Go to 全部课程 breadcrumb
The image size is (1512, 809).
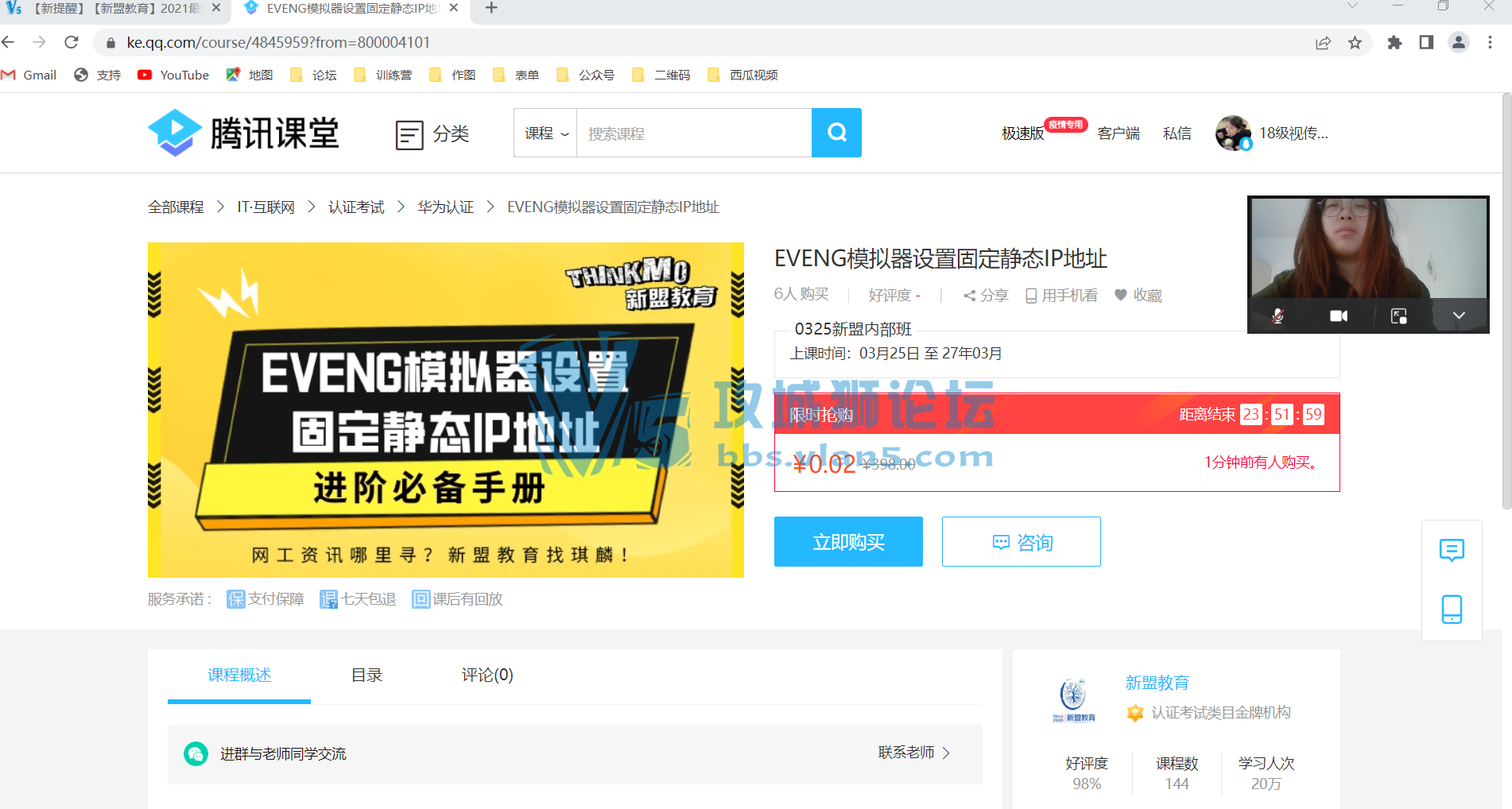tap(176, 207)
